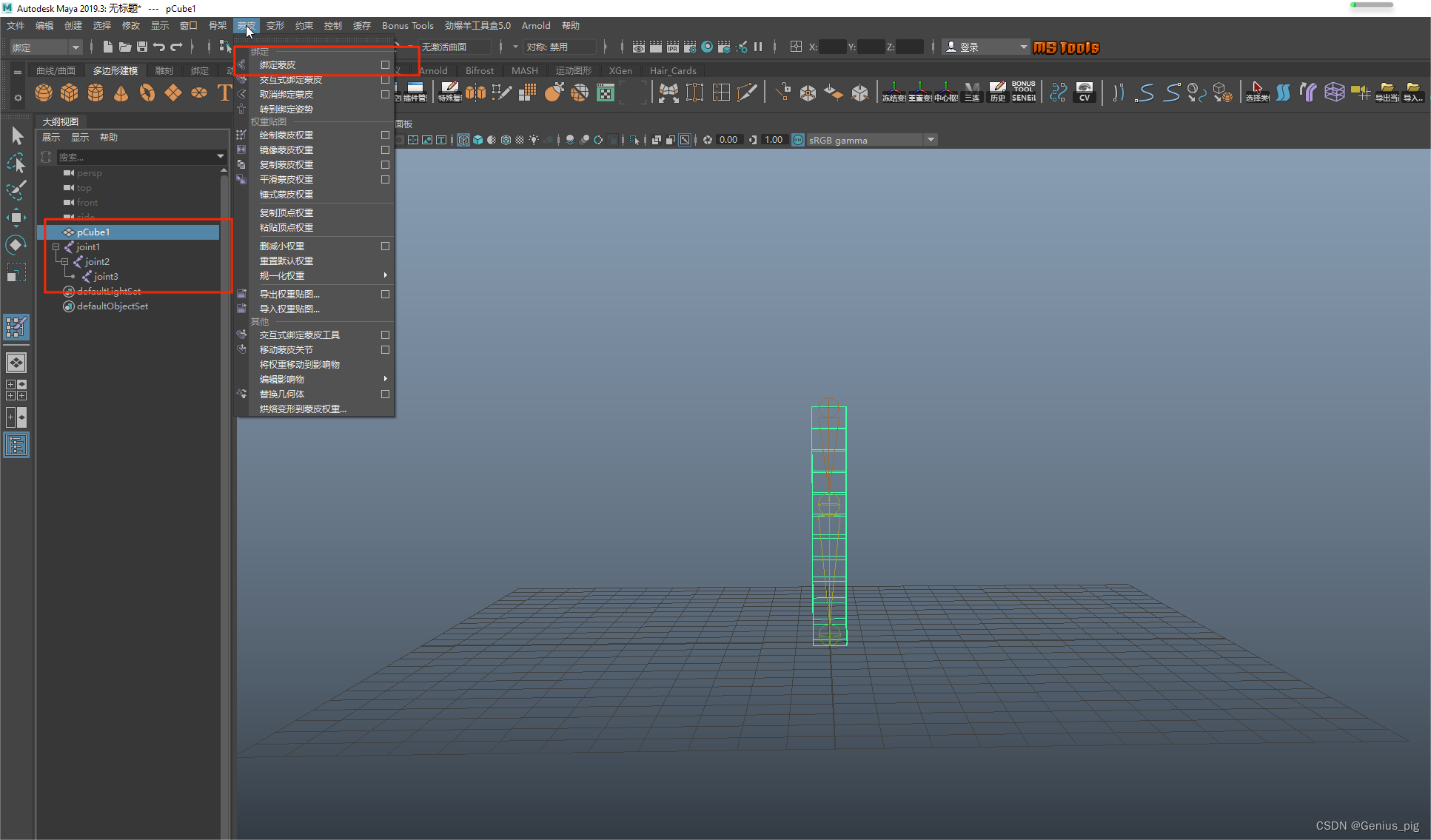Open the menu set dropdown
Viewport: 1431px width, 840px height.
coord(46,47)
